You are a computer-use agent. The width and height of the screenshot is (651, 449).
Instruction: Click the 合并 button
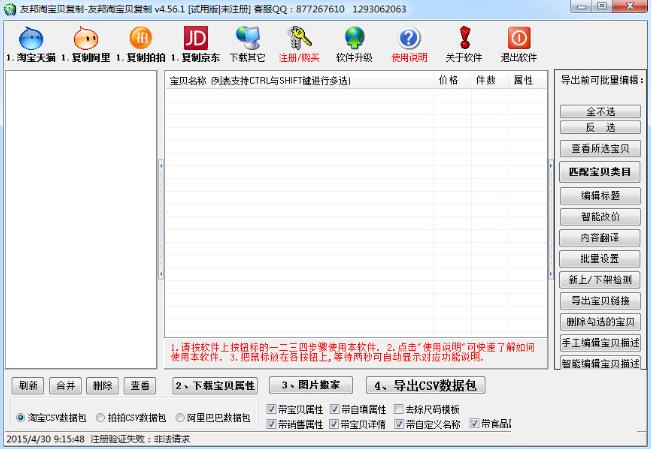(x=66, y=385)
